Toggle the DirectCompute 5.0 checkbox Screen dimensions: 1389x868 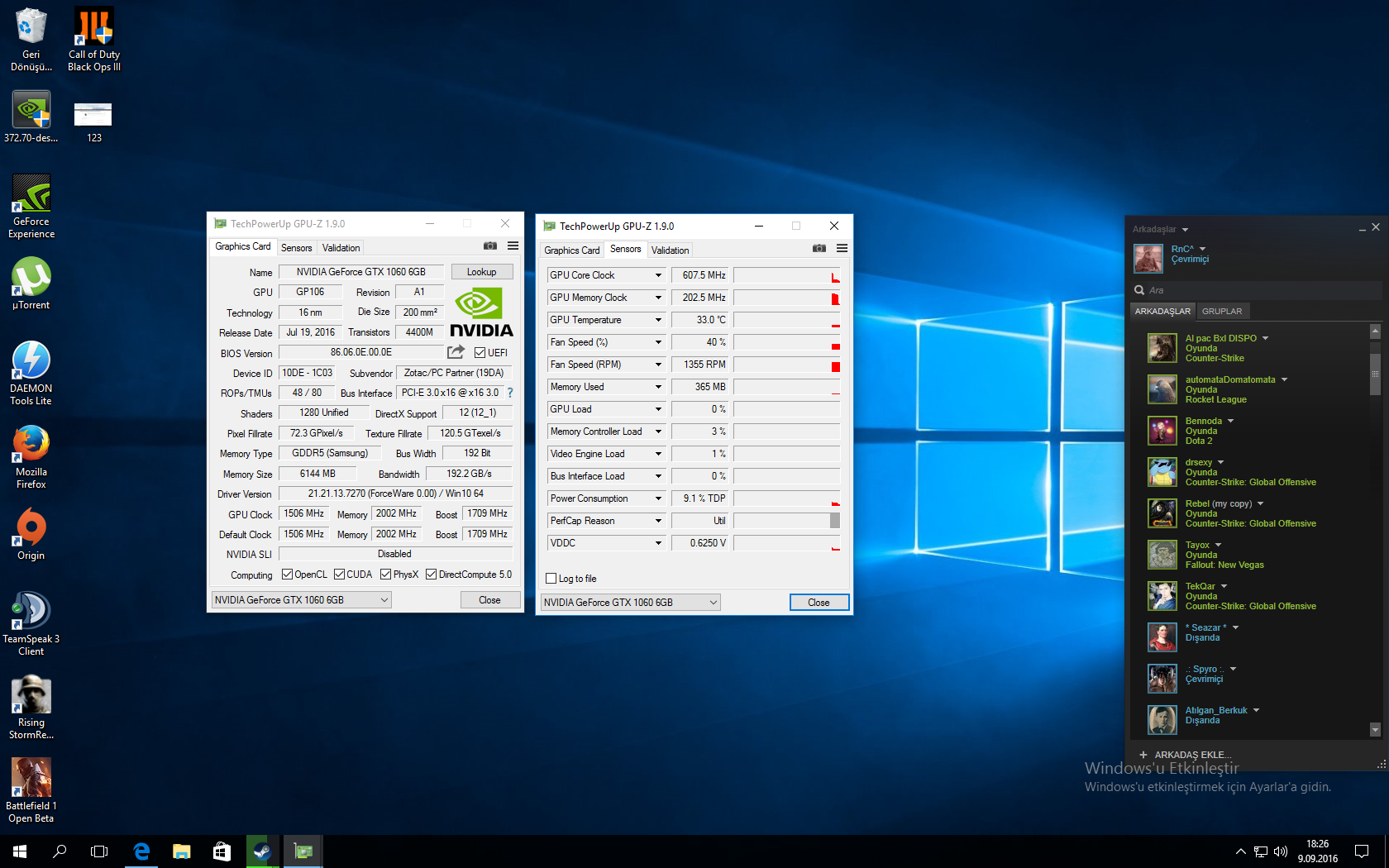tap(431, 575)
